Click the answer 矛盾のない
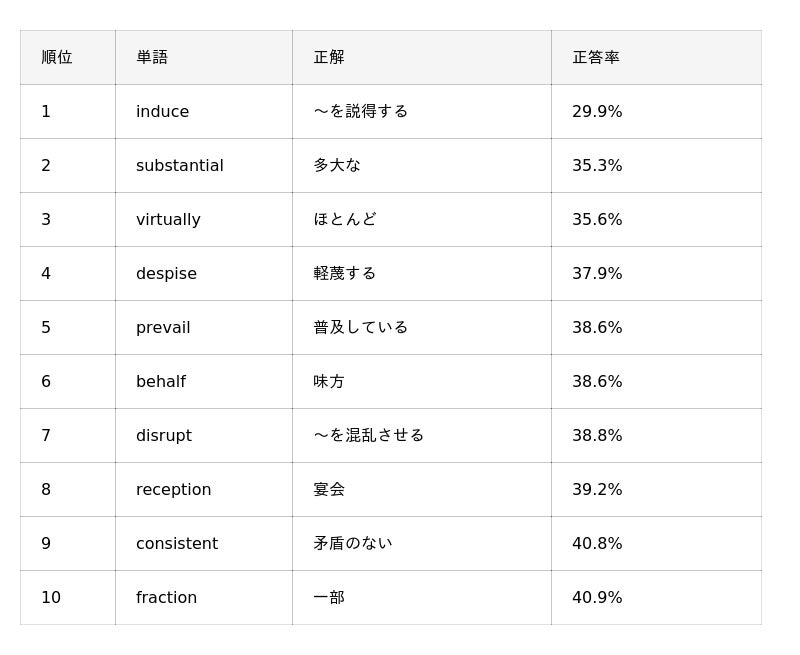800x655 pixels. [x=353, y=543]
